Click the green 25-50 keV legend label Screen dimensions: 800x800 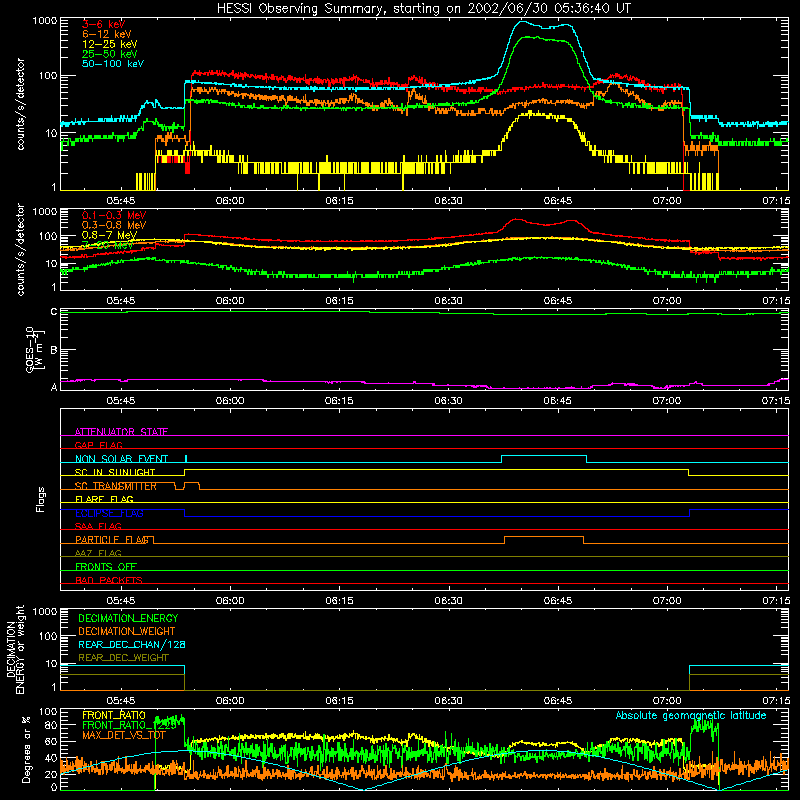(109, 54)
